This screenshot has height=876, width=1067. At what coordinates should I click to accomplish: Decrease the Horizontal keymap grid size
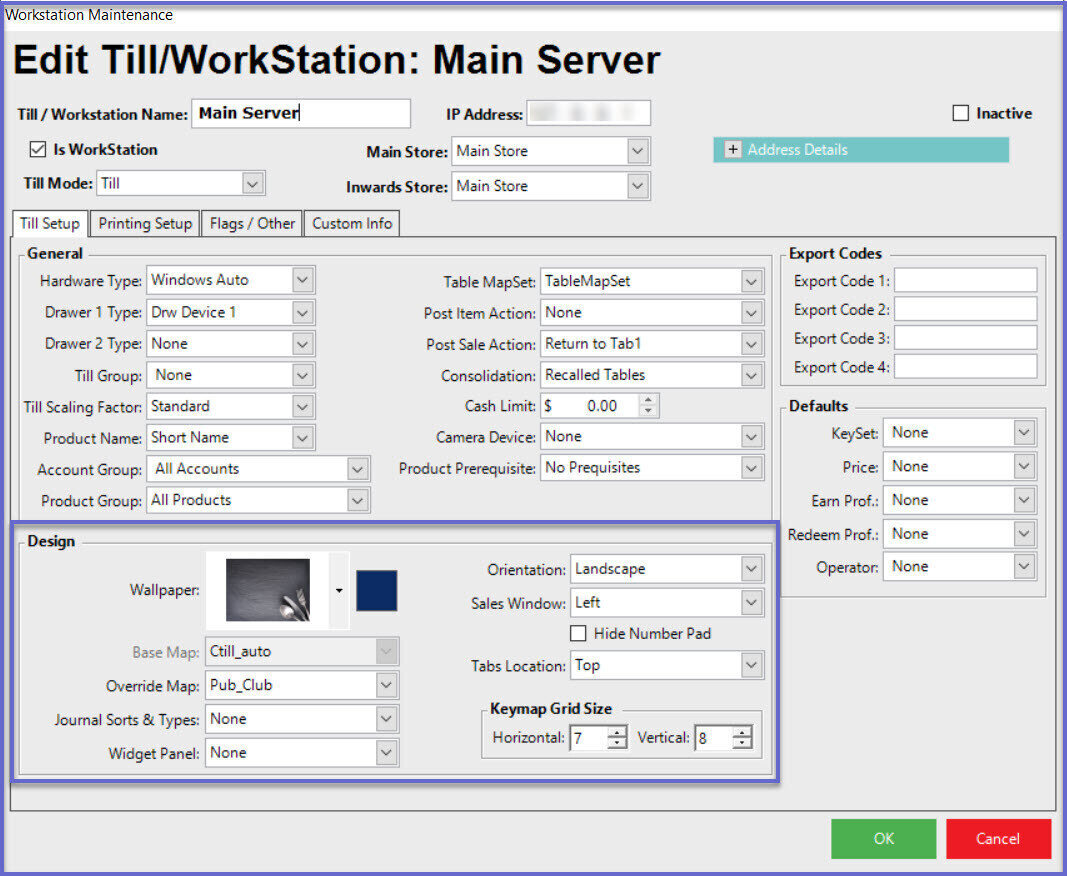tap(617, 744)
